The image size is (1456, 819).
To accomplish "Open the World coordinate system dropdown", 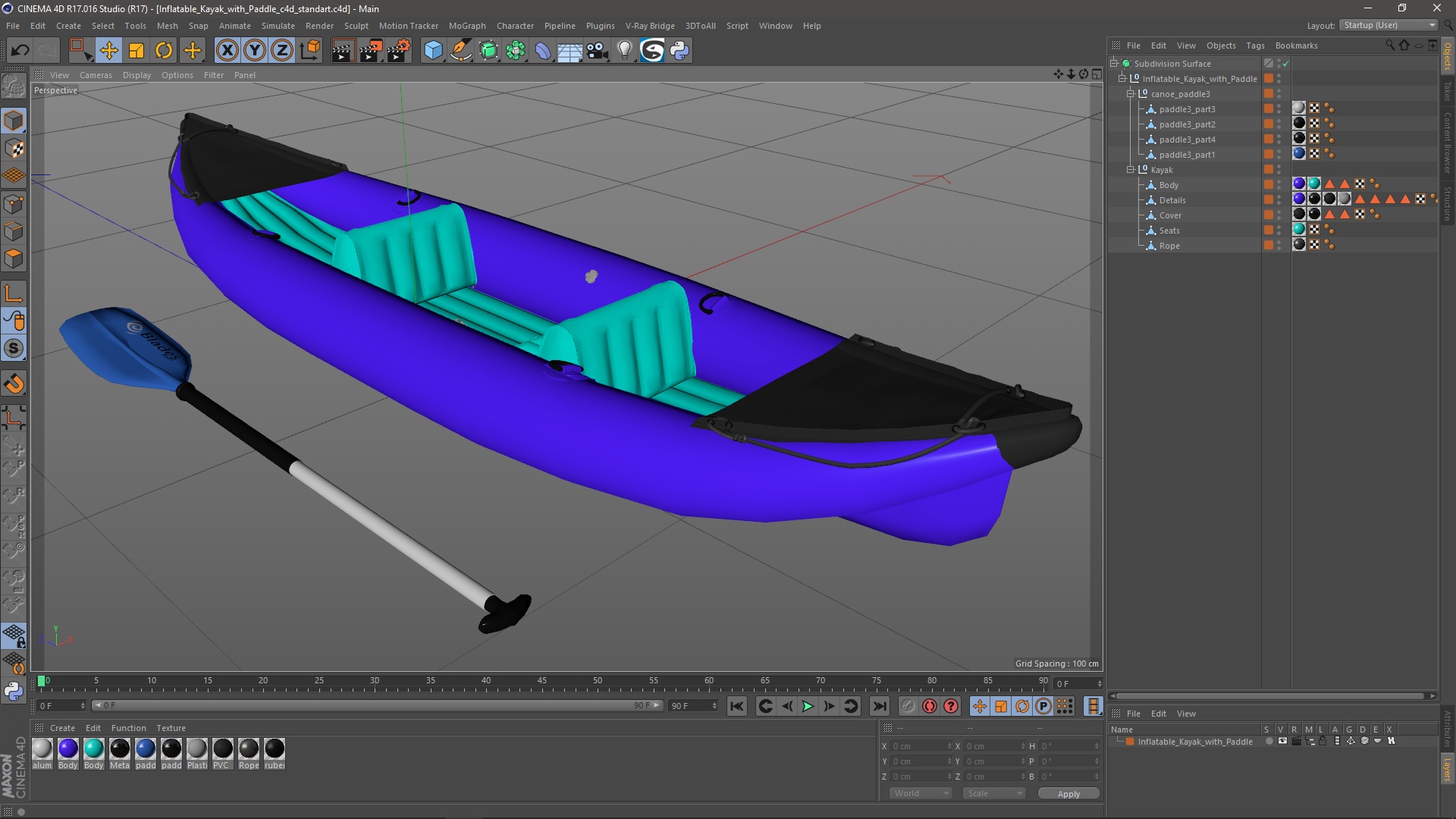I will [x=921, y=793].
